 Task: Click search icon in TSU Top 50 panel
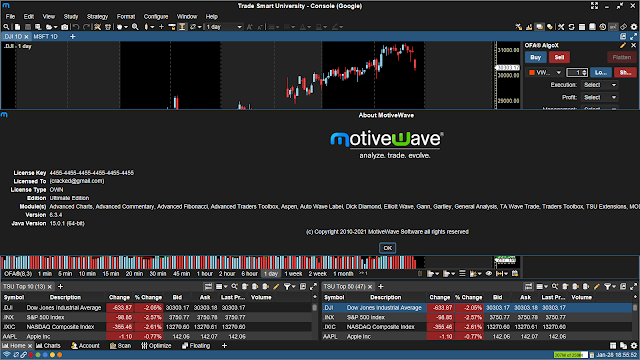point(555,287)
